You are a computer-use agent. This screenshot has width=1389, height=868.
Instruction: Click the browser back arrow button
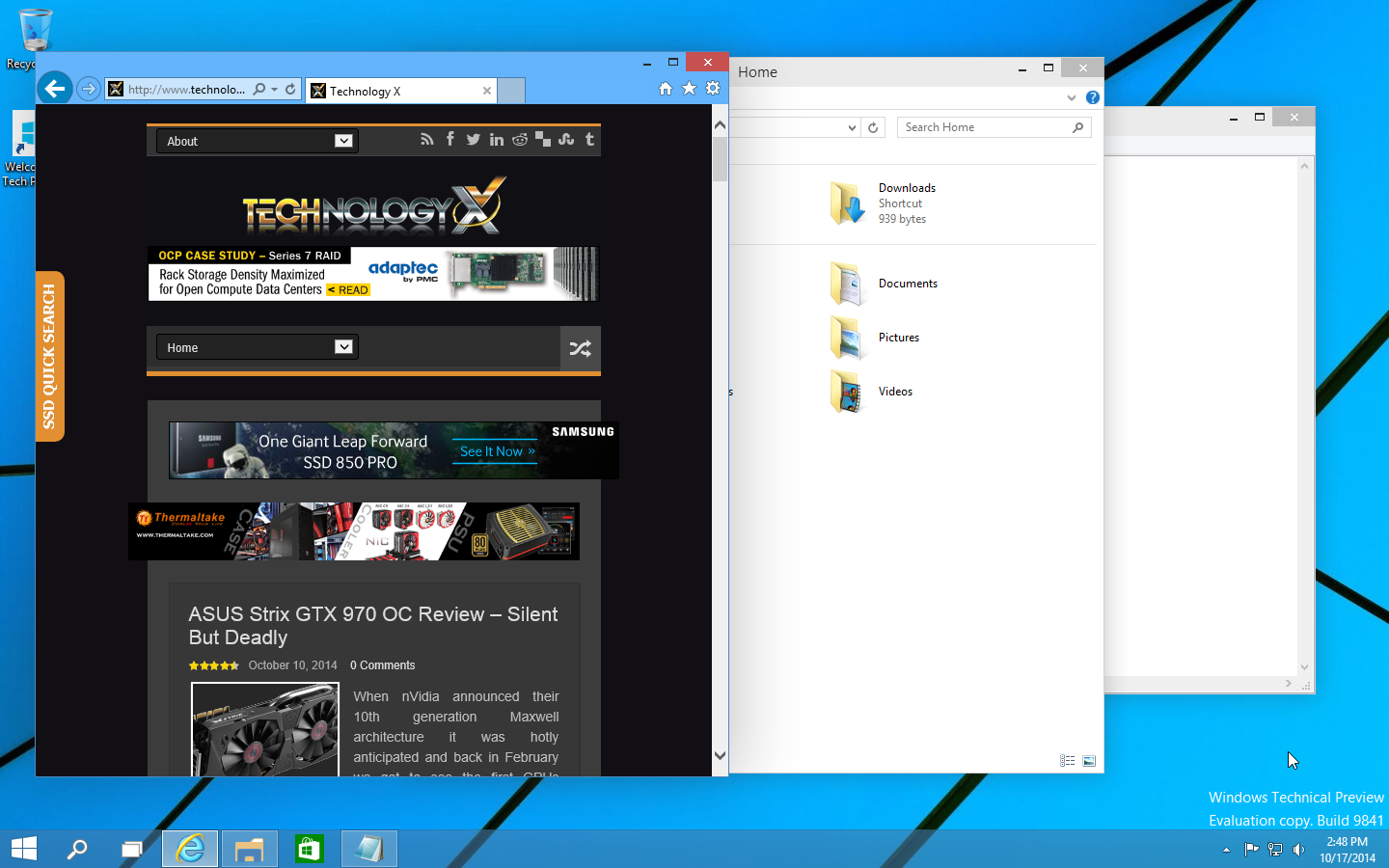(x=55, y=89)
